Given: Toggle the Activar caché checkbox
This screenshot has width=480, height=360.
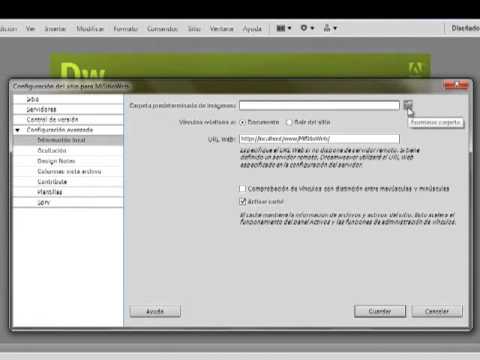Looking at the screenshot, I should (243, 201).
